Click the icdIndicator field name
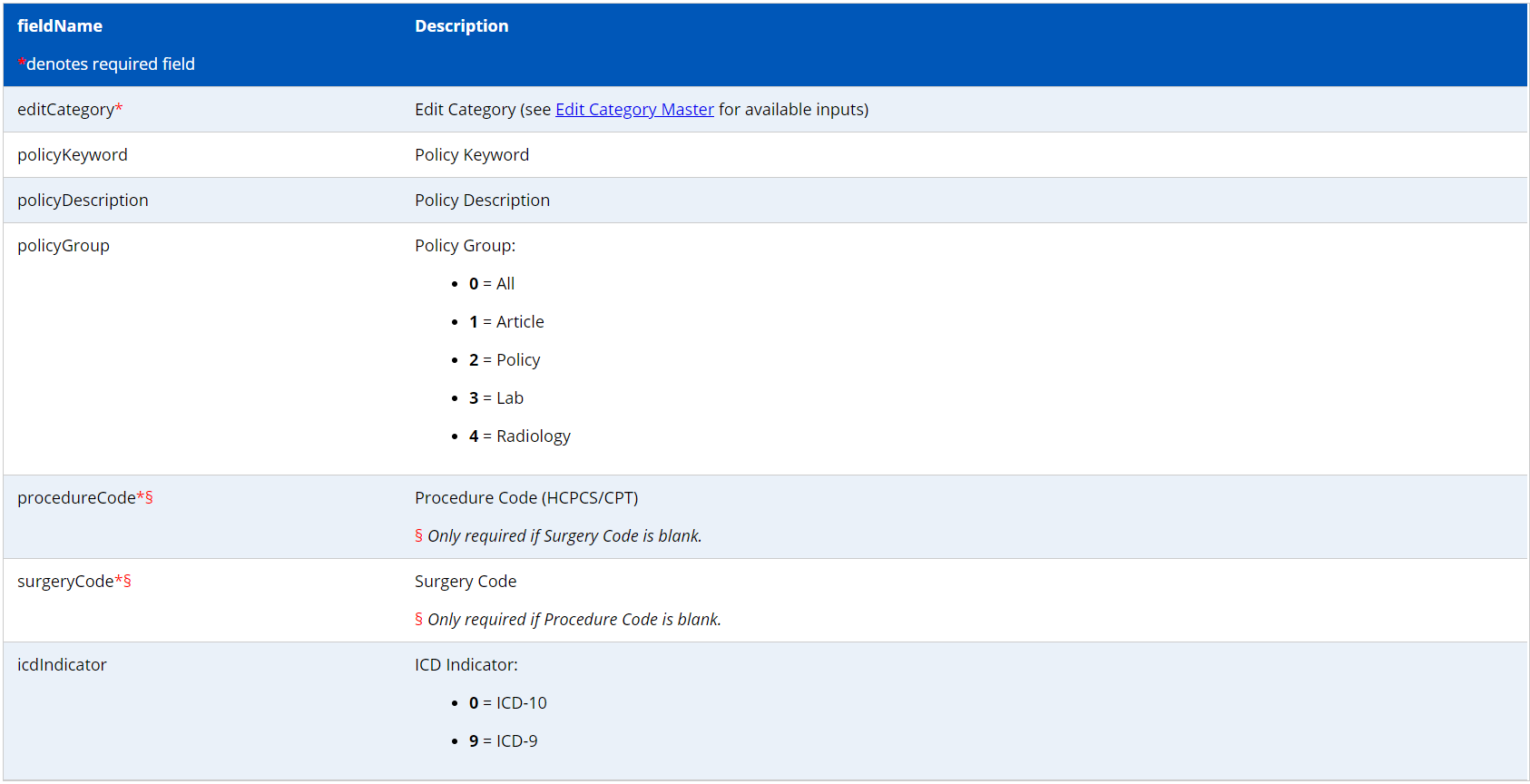The height and width of the screenshot is (784, 1530). point(62,665)
